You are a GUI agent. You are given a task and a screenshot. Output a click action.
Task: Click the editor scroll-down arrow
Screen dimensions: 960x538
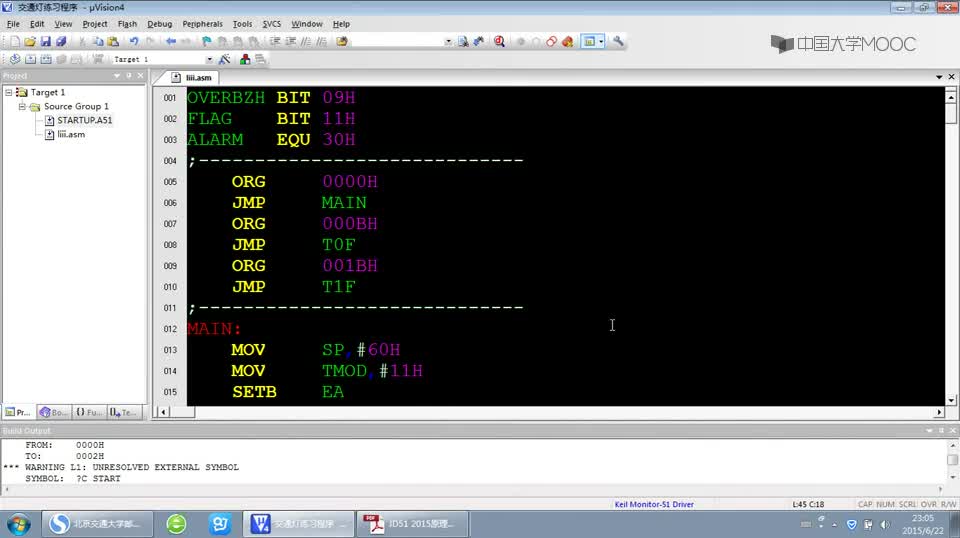point(951,400)
